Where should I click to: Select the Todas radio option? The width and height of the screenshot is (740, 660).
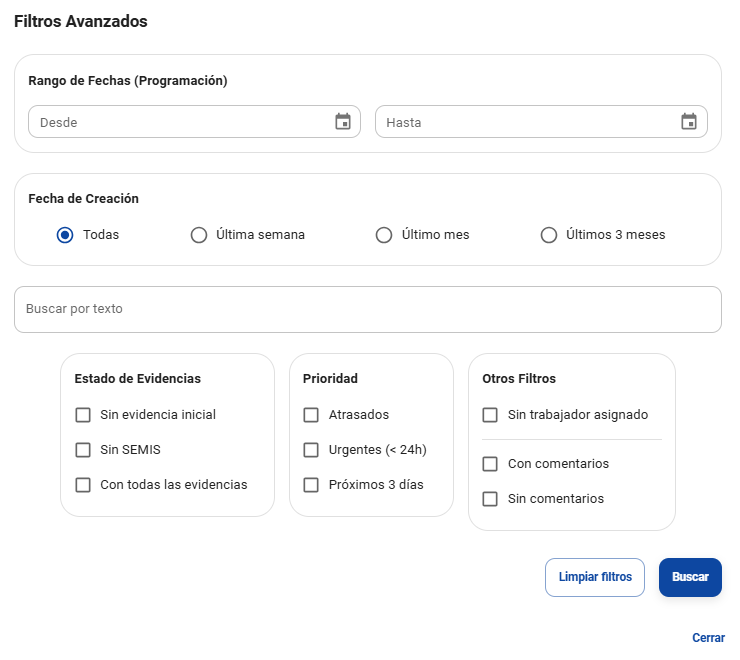coord(65,235)
